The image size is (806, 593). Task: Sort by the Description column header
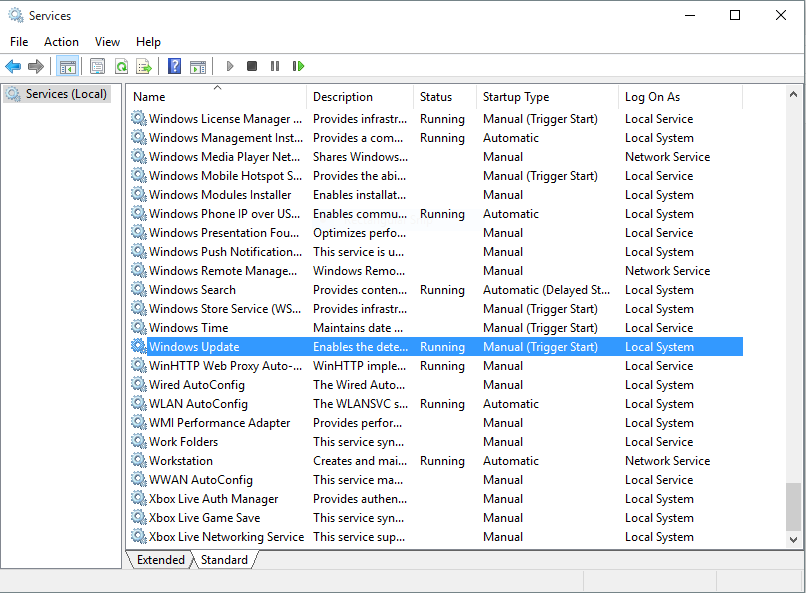[x=361, y=97]
